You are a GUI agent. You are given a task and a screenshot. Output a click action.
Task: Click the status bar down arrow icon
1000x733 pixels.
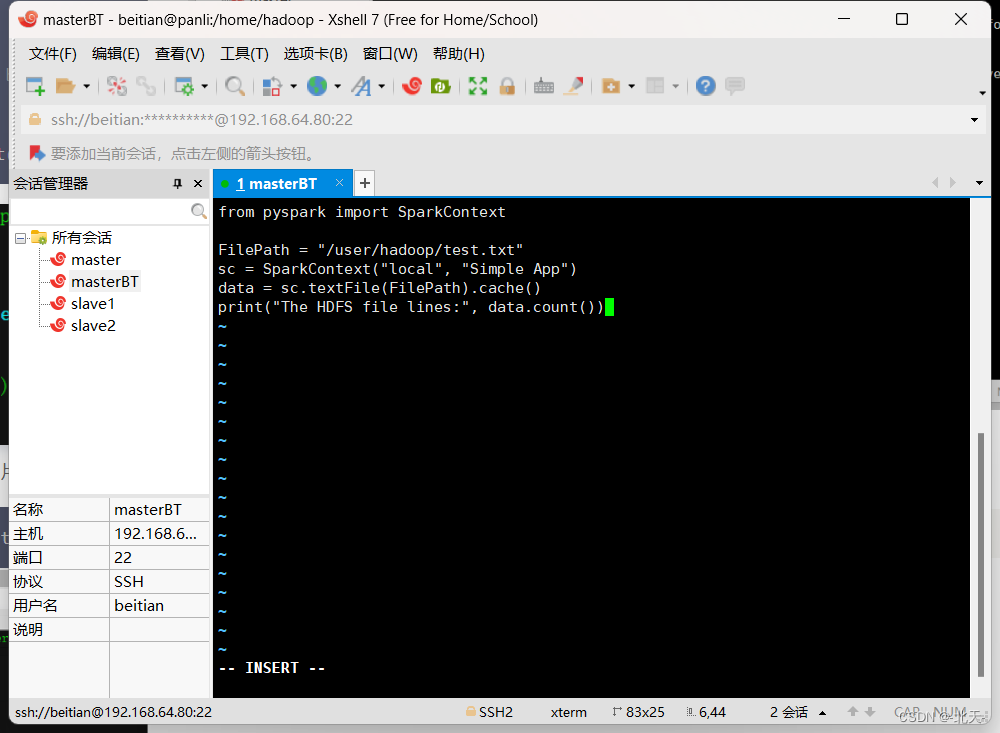870,712
